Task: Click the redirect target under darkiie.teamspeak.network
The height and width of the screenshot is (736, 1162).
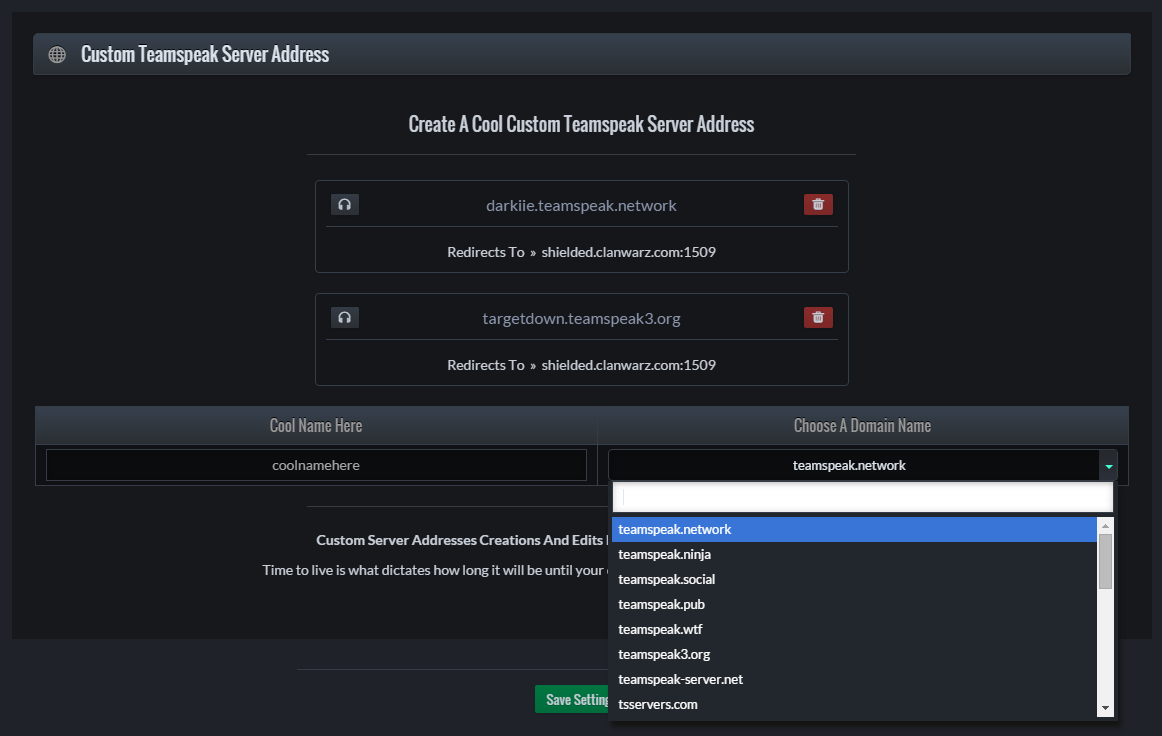Action: (x=628, y=252)
